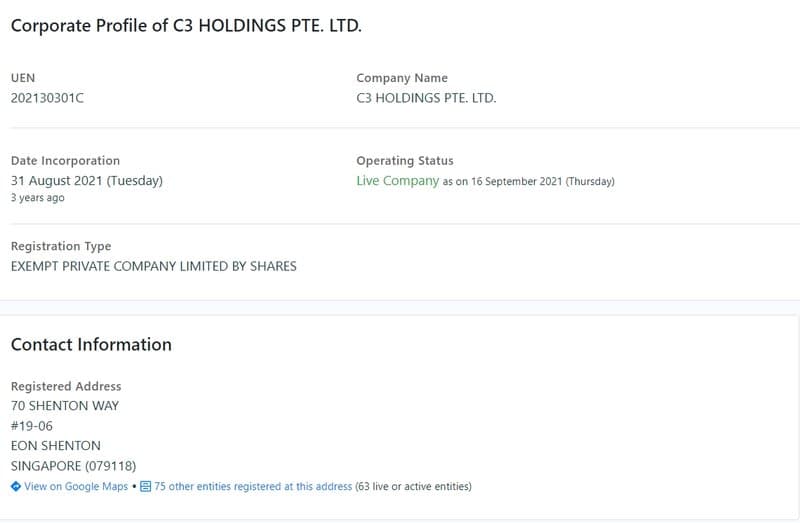The height and width of the screenshot is (523, 800).
Task: Click the UEN number 202130301C
Action: [x=47, y=98]
